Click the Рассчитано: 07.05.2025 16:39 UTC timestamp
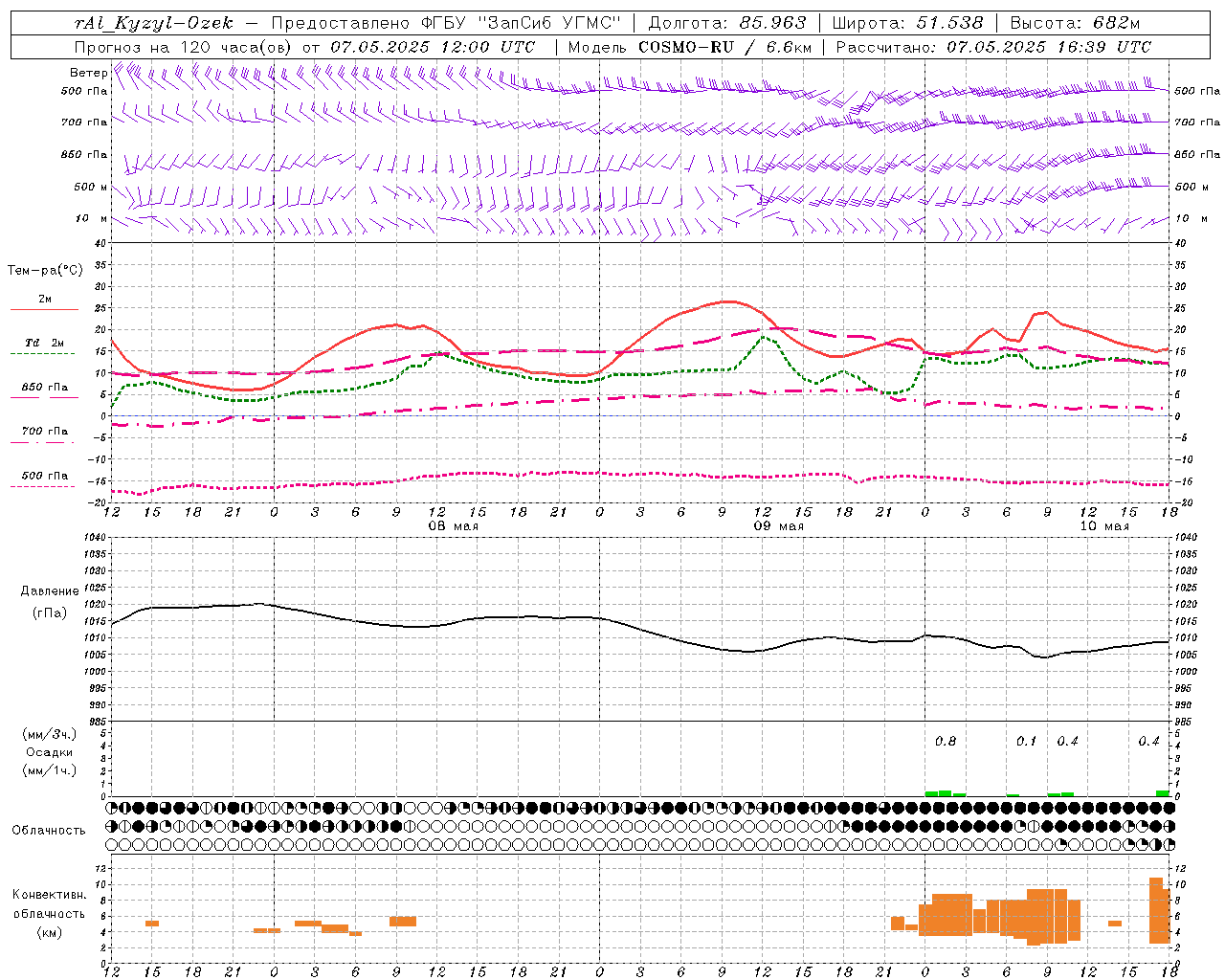The height and width of the screenshot is (980, 1225). tap(993, 47)
